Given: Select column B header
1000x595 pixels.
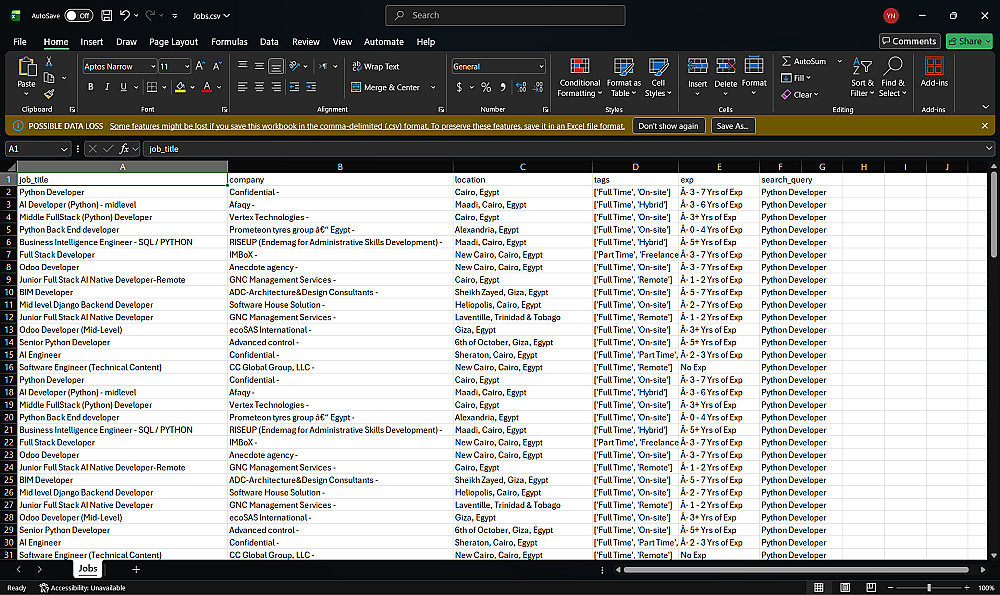Looking at the screenshot, I should tap(340, 166).
